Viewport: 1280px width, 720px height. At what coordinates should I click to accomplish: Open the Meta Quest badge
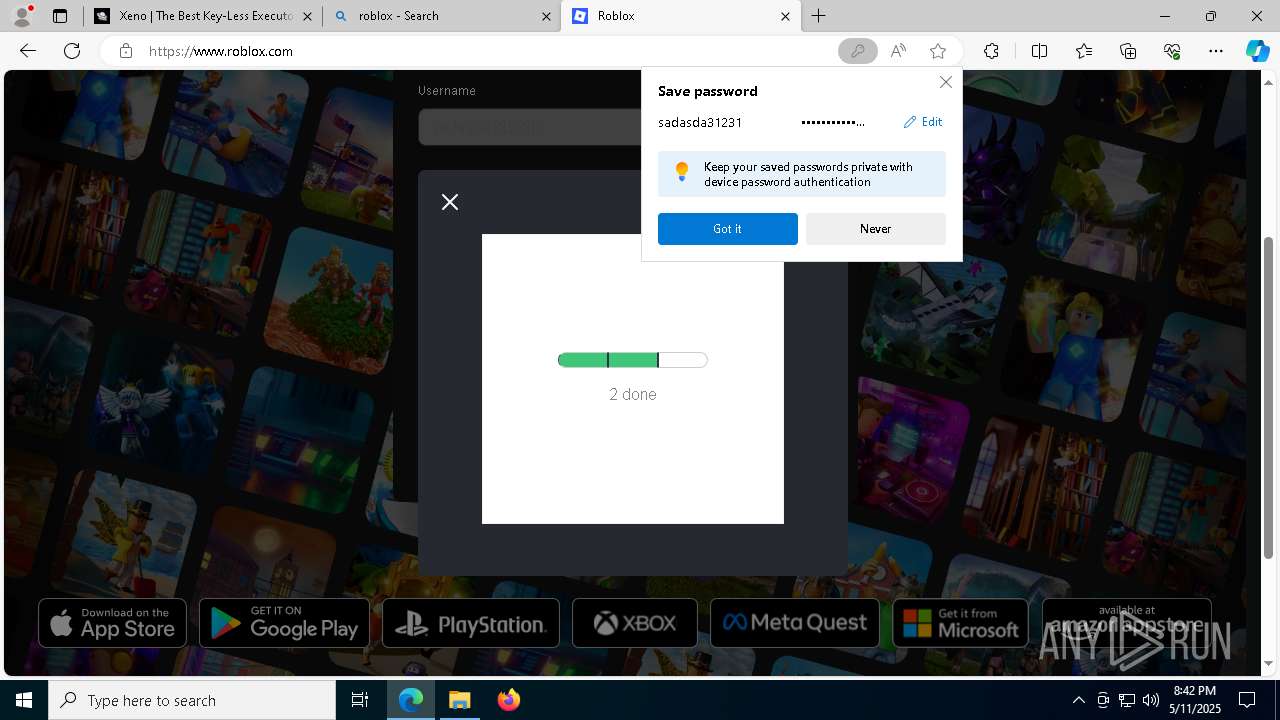coord(795,623)
